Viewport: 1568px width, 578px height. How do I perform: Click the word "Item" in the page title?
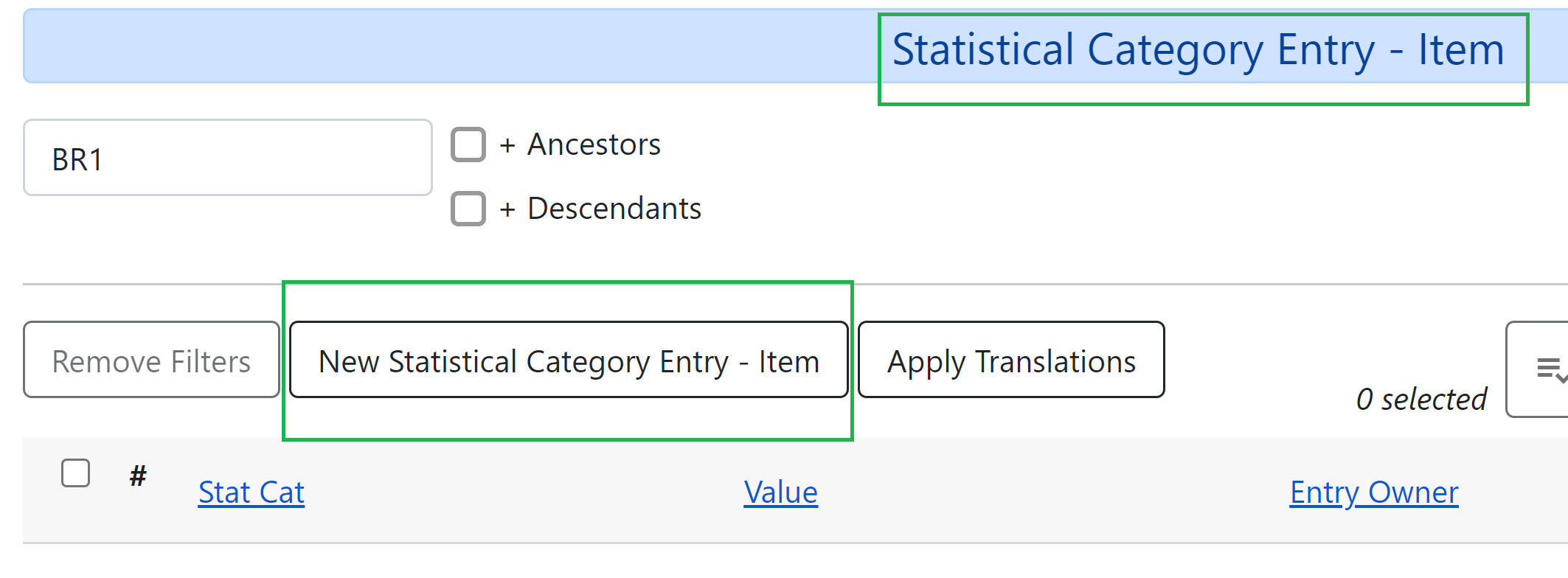[1460, 50]
